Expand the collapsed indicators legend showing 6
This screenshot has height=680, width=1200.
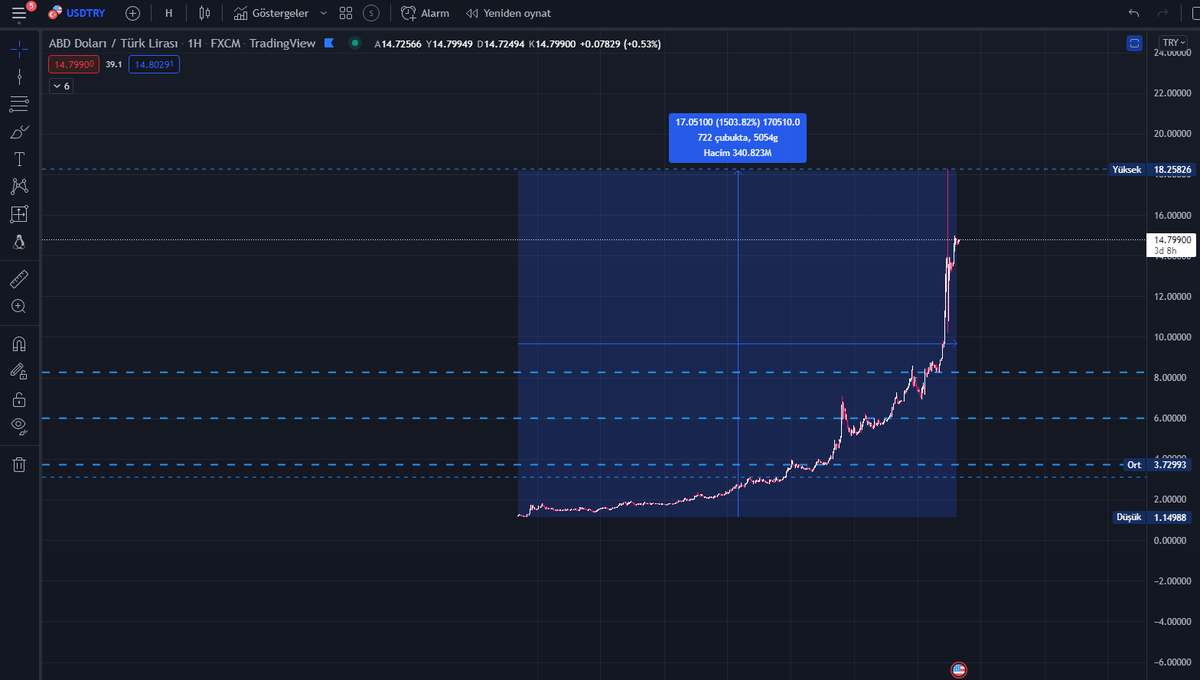(61, 86)
